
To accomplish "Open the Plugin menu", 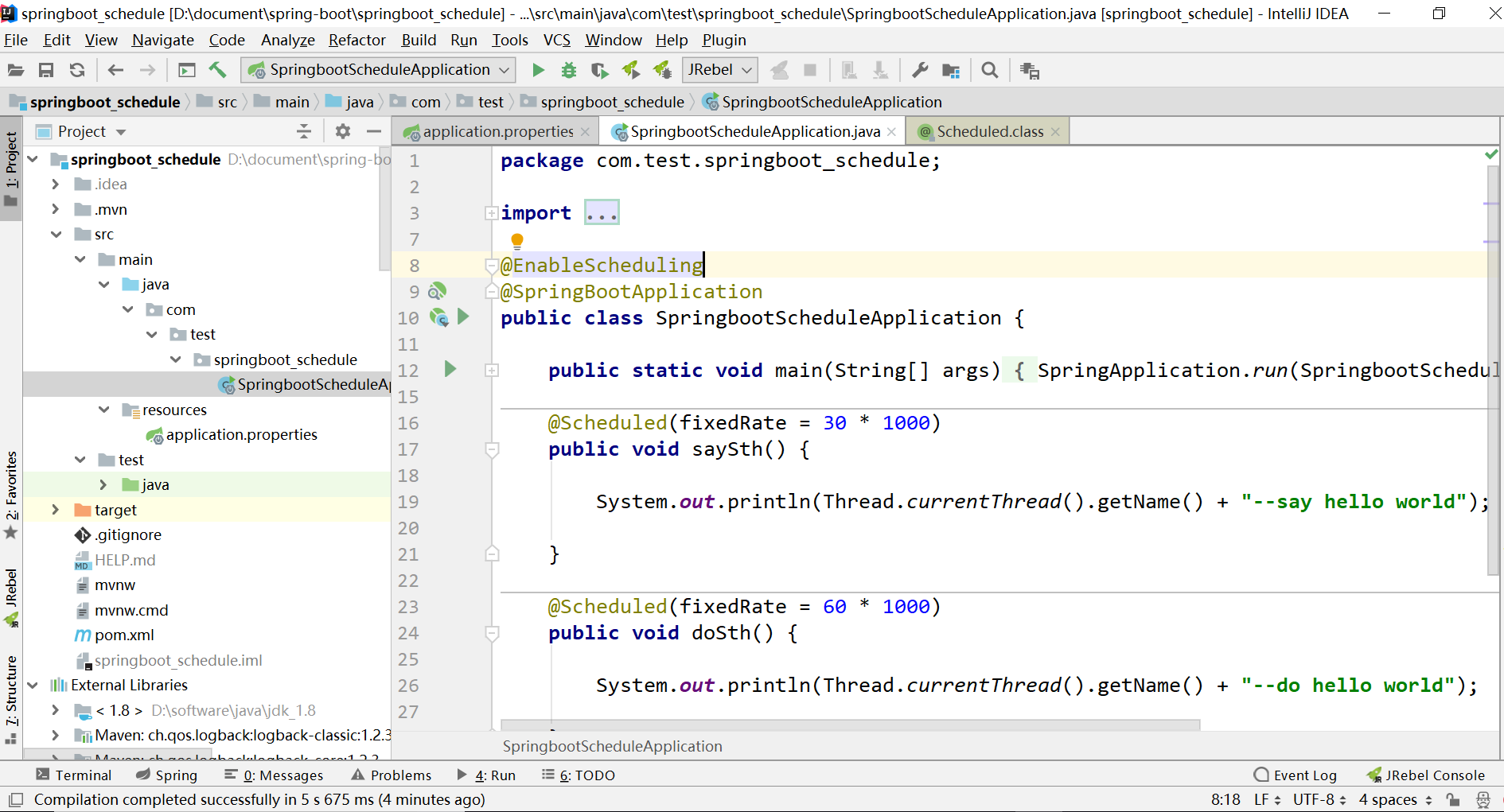I will click(x=724, y=40).
